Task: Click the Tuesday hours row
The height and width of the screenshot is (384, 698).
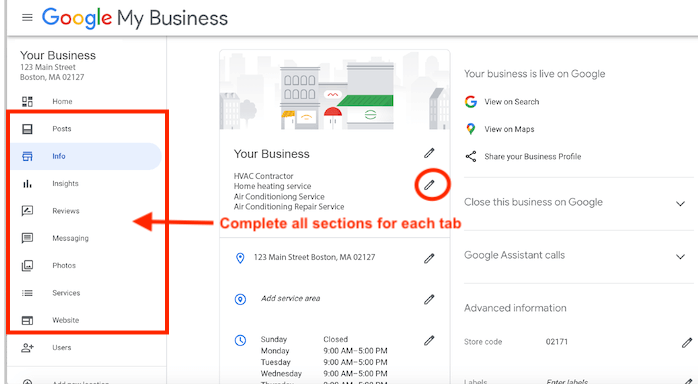Action: pyautogui.click(x=324, y=362)
